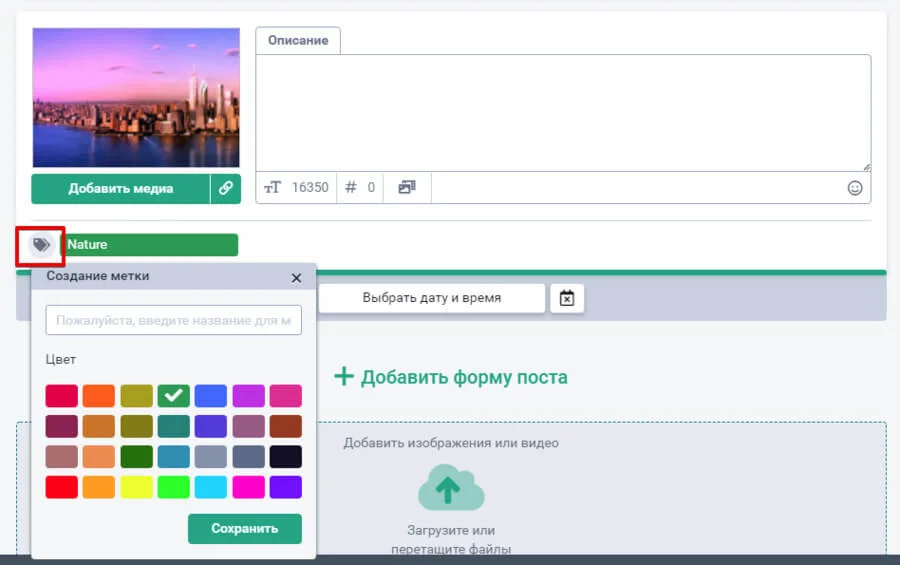Click the cloud upload icon

point(450,491)
